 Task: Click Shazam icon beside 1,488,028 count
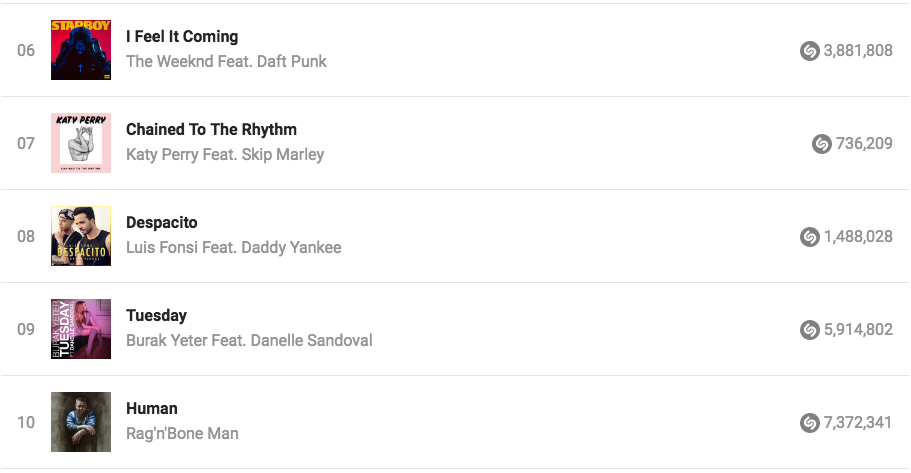coord(810,237)
